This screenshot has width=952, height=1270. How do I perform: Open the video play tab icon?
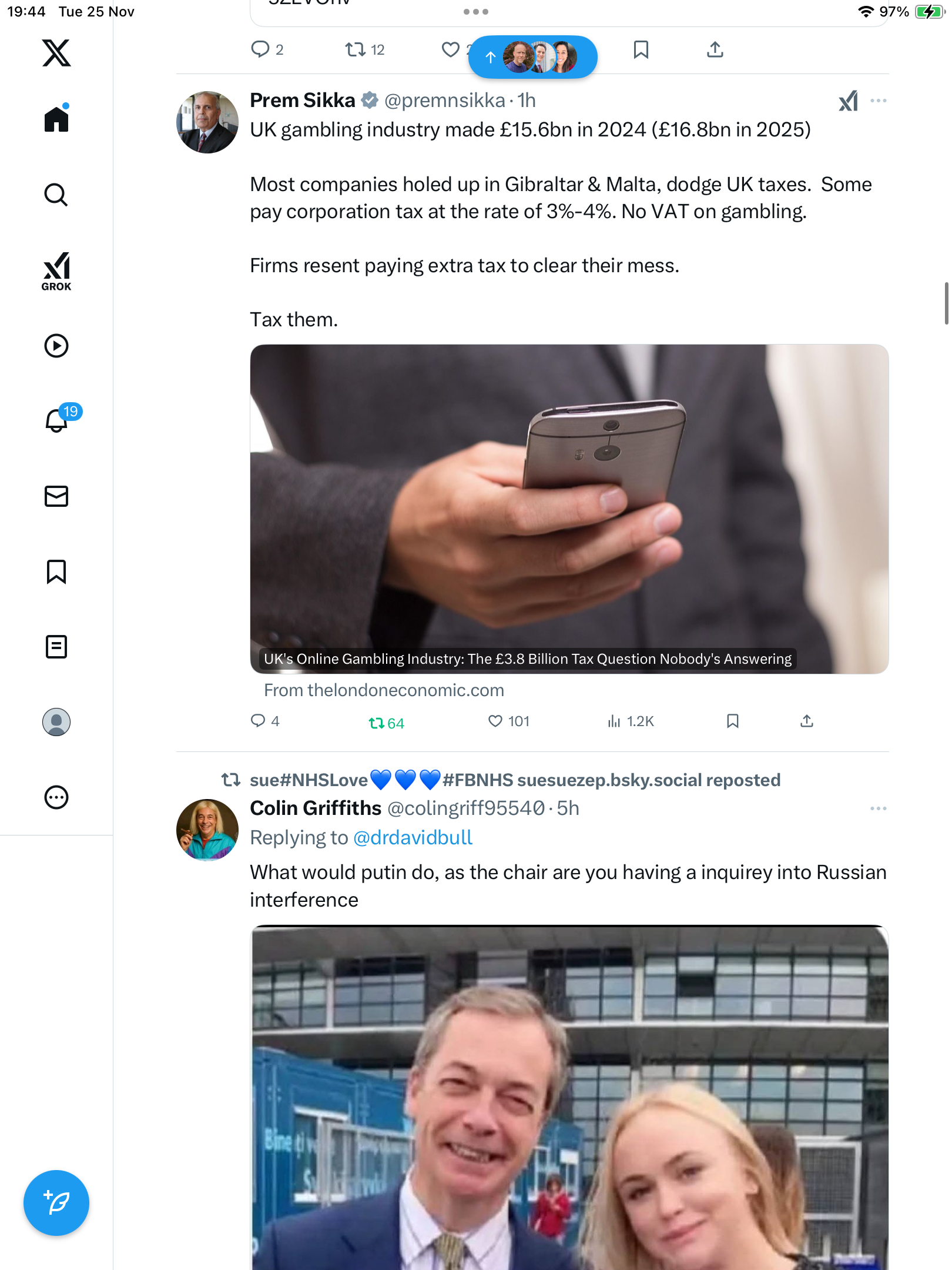pyautogui.click(x=56, y=346)
